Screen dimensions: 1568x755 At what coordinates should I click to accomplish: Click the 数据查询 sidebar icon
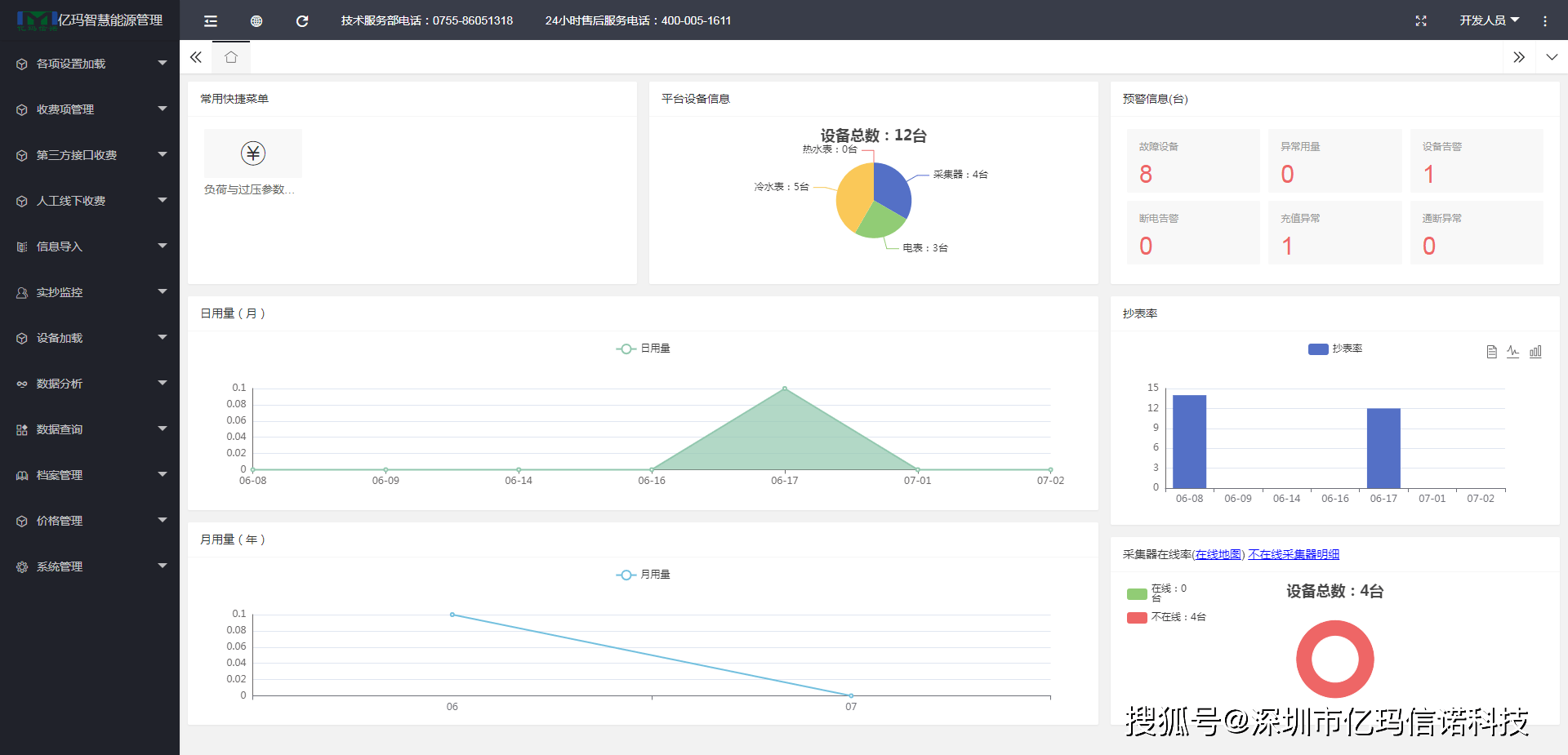click(x=22, y=429)
